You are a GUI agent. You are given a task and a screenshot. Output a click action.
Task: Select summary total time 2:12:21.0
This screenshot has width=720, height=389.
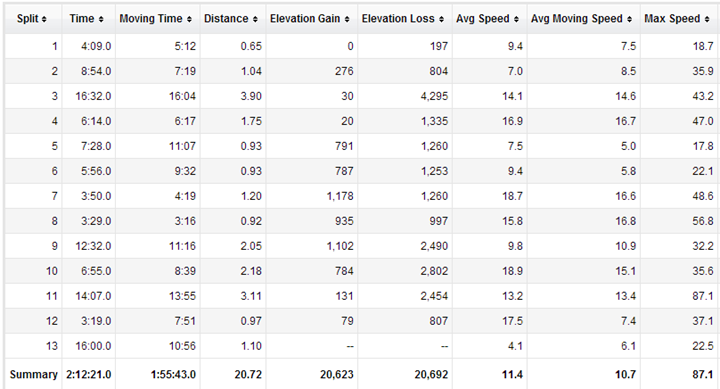coord(89,375)
